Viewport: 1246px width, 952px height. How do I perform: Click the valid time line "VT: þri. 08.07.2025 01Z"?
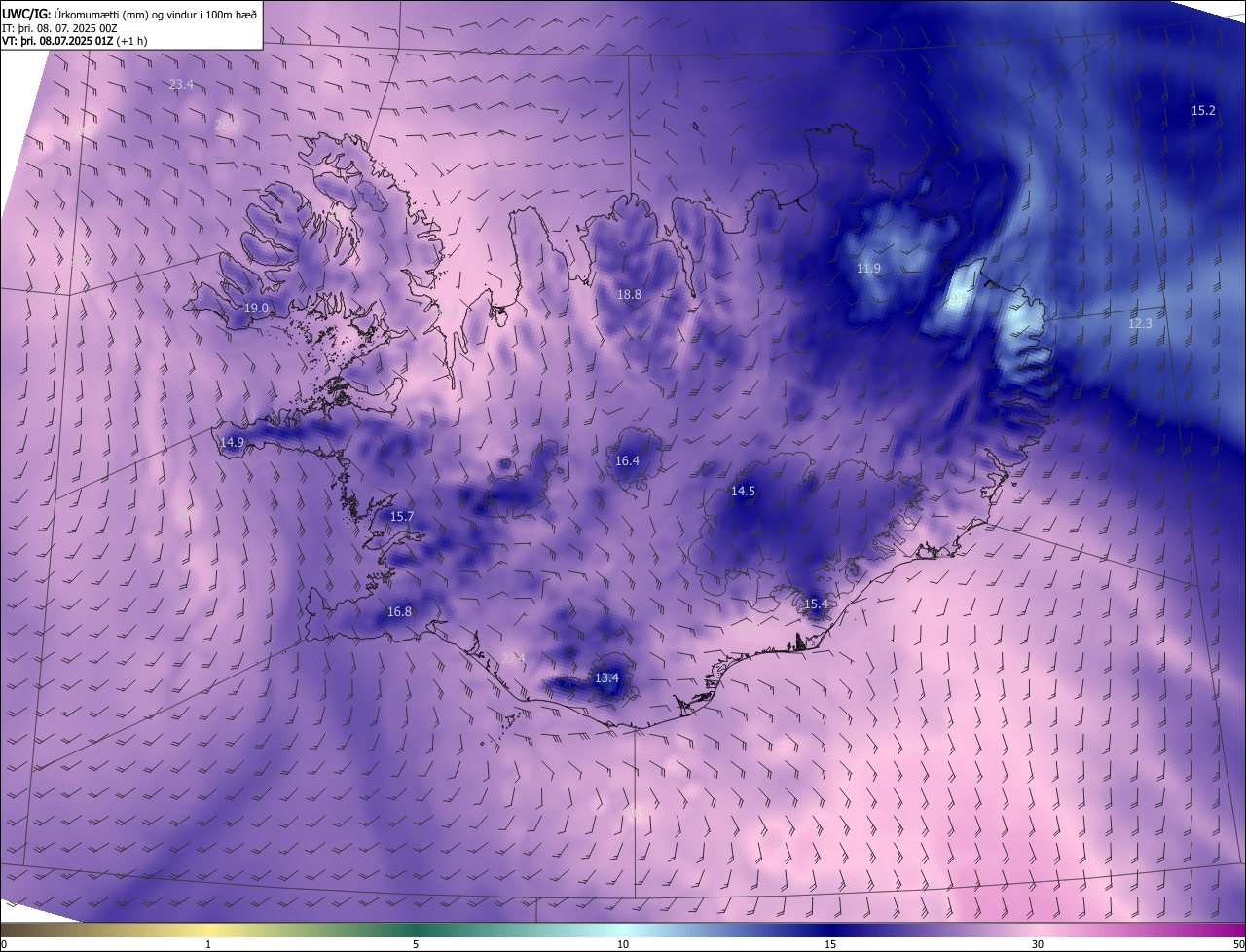(x=57, y=42)
